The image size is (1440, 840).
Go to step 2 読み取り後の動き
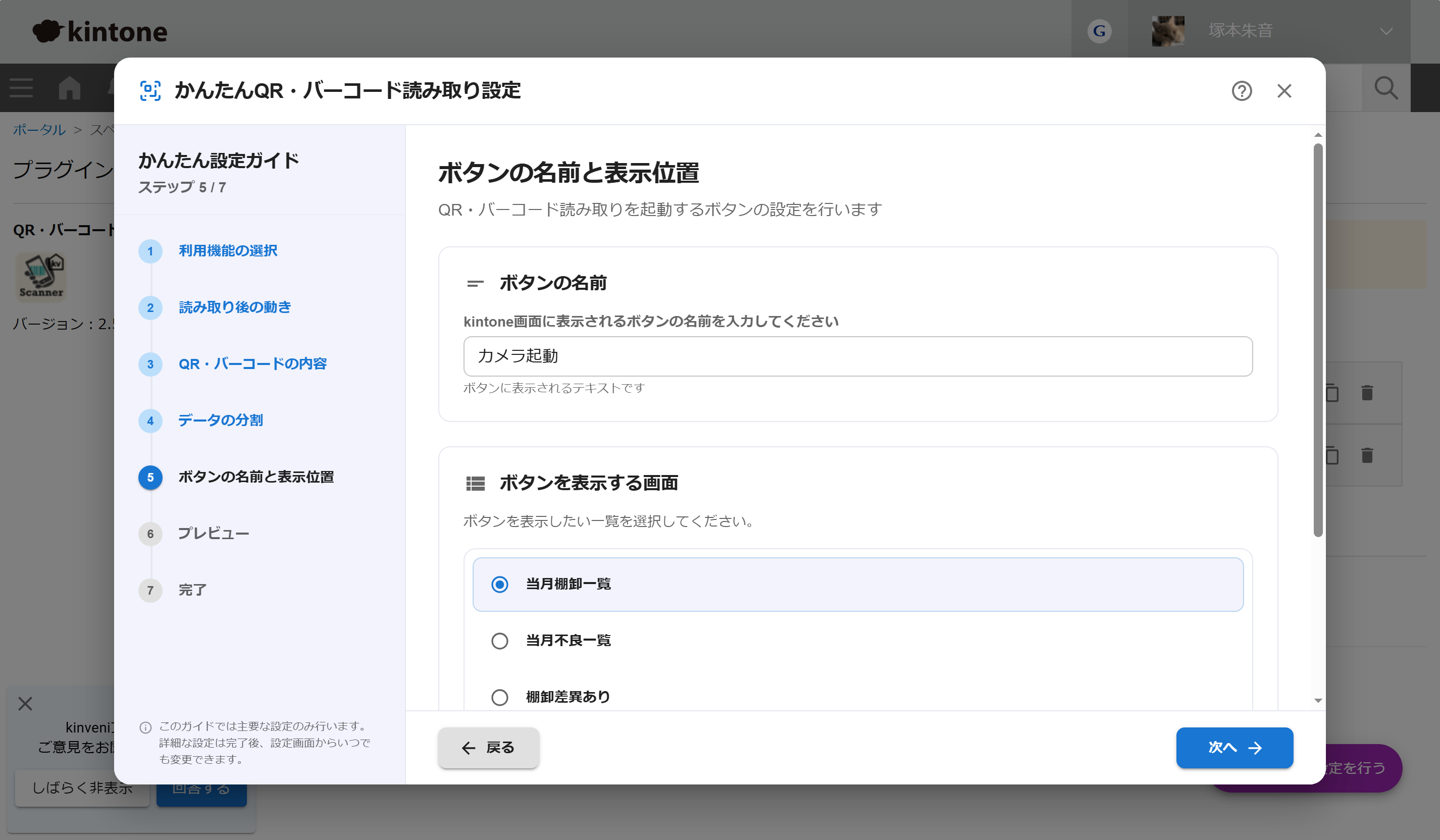234,307
